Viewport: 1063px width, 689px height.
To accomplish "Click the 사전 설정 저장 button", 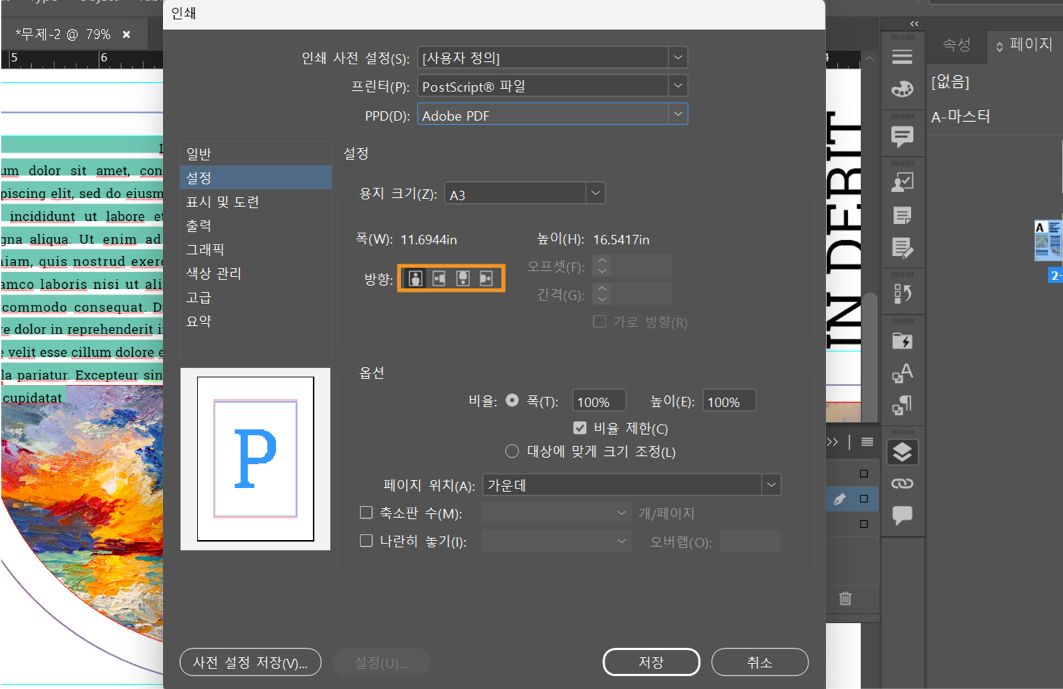I will point(250,662).
